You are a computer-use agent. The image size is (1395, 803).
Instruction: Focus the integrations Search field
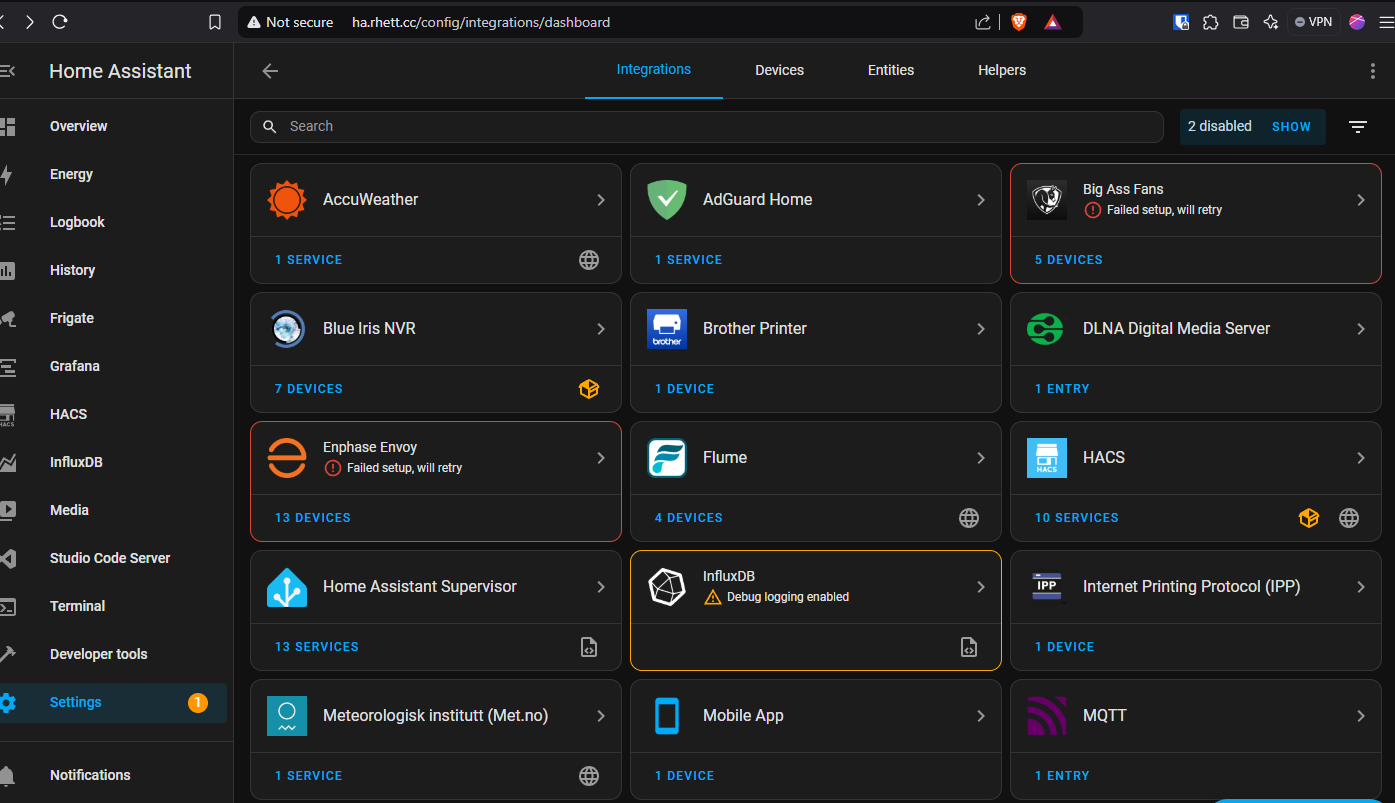tap(707, 127)
